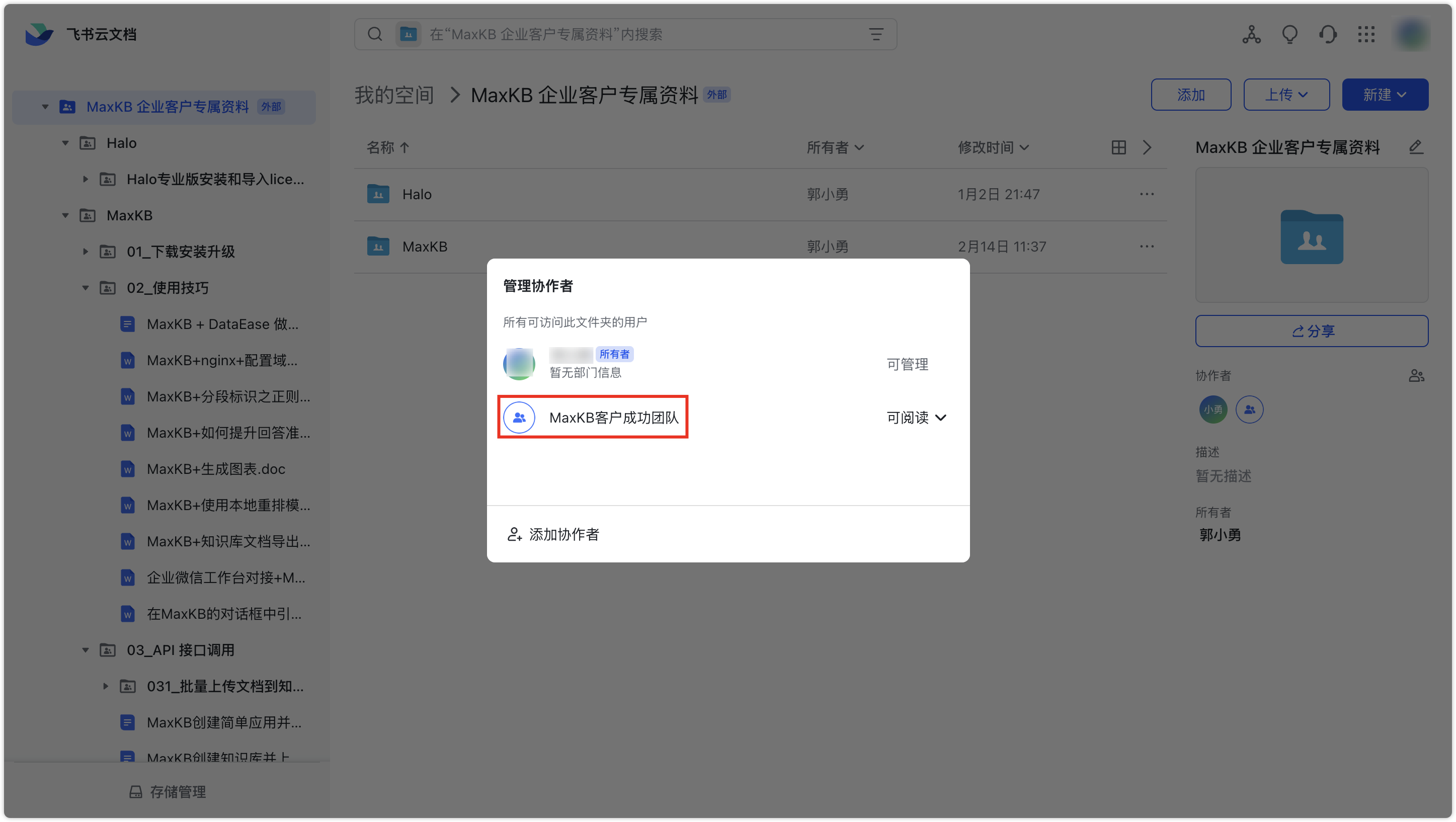This screenshot has height=822, width=1456.
Task: Open the 上传 dropdown button
Action: [x=1286, y=95]
